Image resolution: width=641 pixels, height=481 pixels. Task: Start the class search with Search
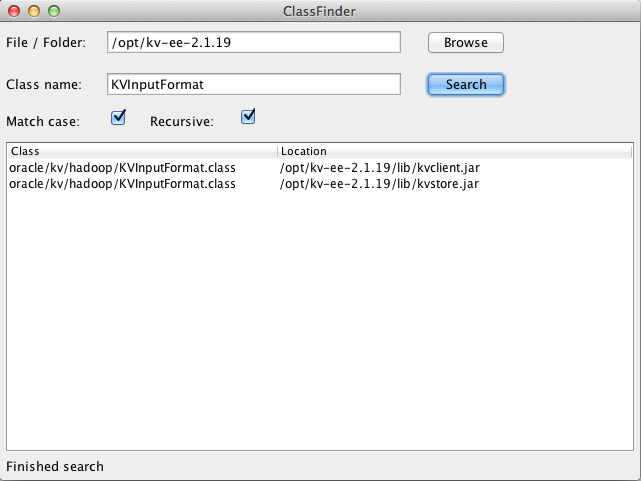click(466, 85)
